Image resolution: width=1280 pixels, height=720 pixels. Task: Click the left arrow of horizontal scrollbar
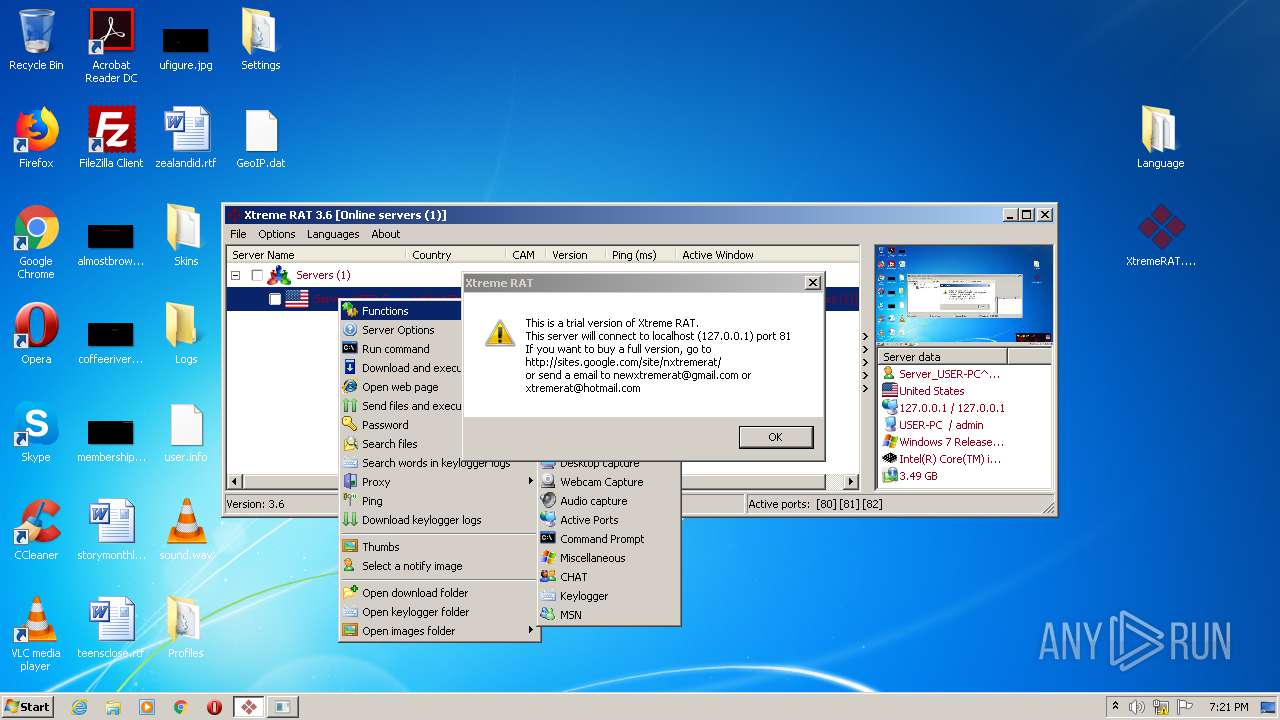point(235,481)
